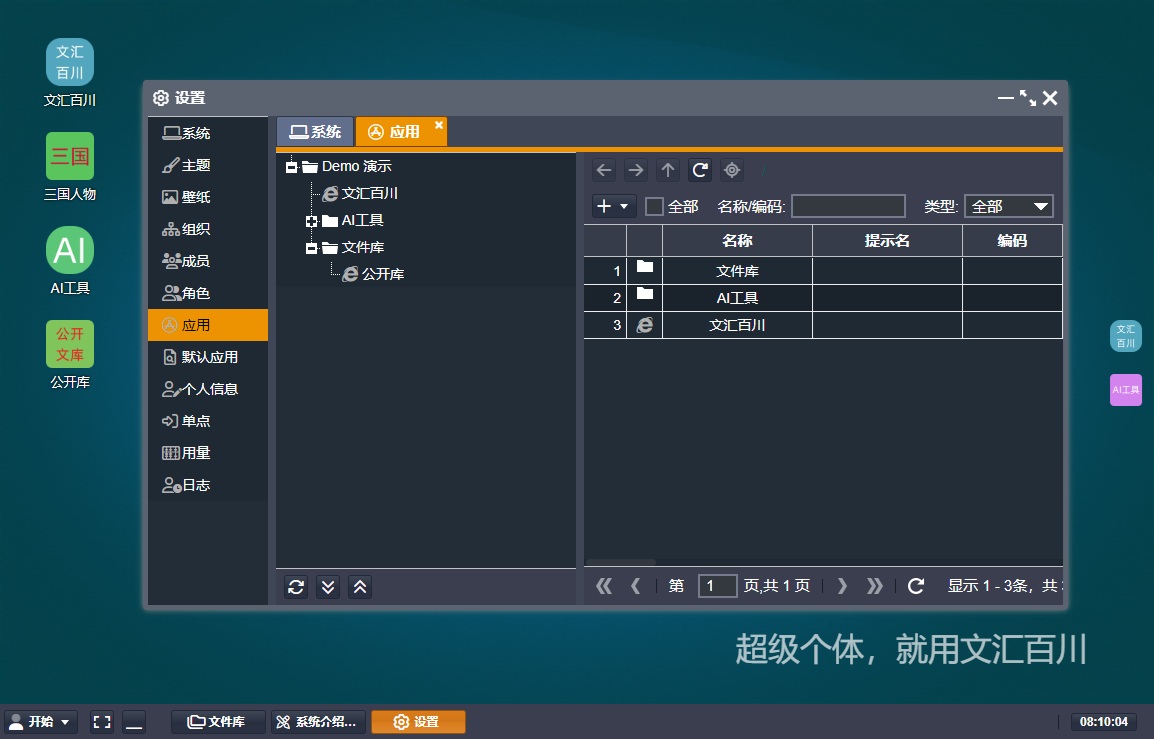Open the AI工具 app from the desktop
Viewport: 1154px width, 739px height.
(69, 251)
